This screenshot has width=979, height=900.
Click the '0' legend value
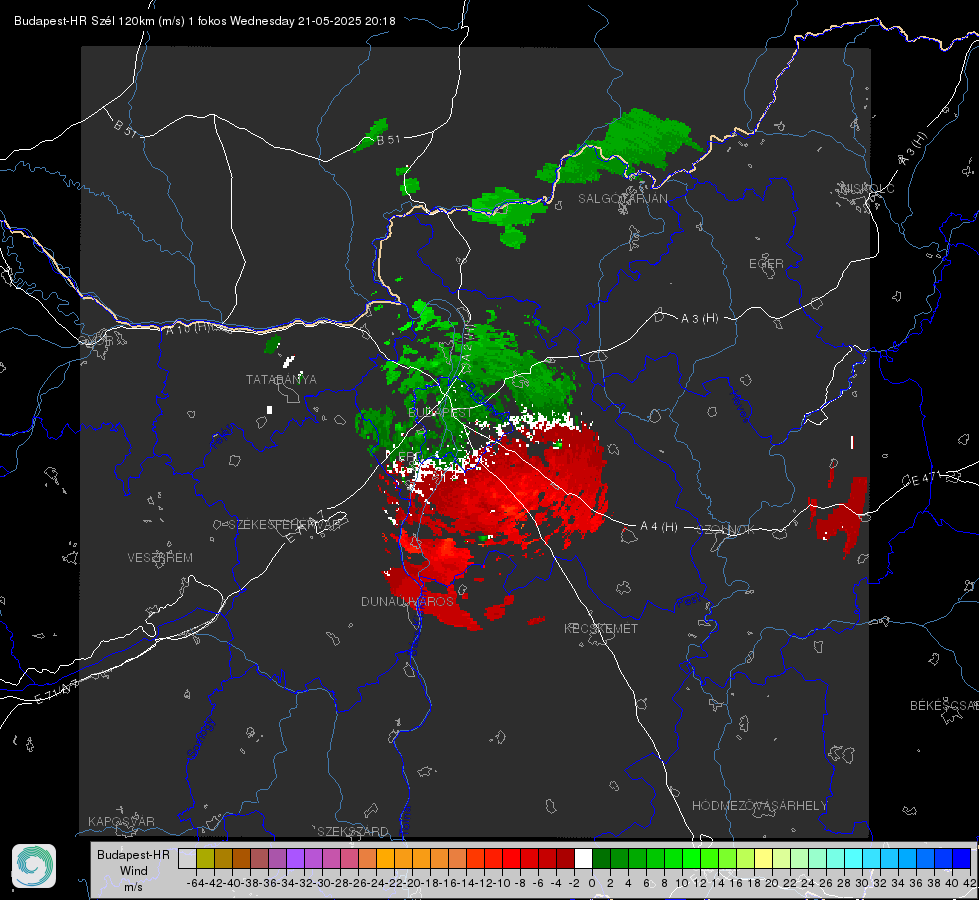coord(592,883)
